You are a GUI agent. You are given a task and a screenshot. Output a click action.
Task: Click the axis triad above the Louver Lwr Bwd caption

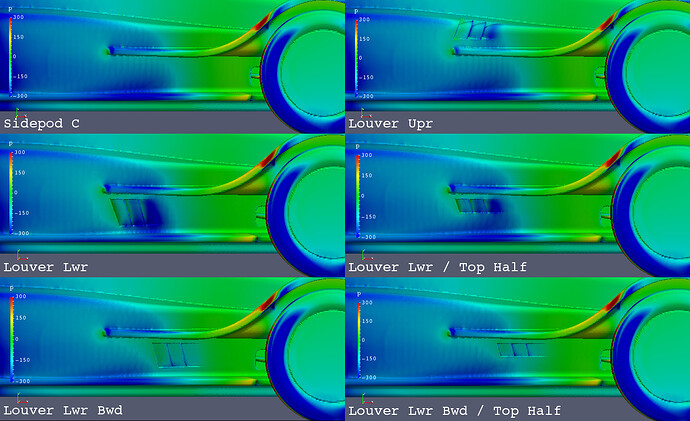tap(21, 399)
